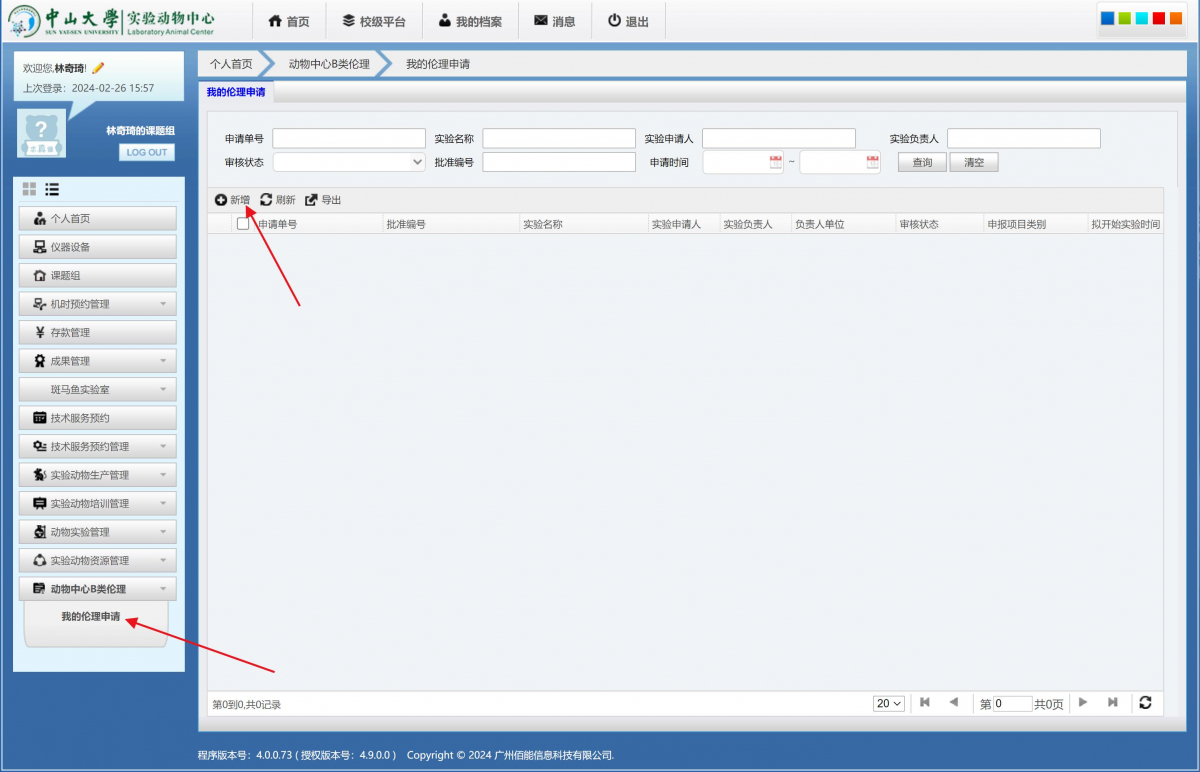Switch sidebar to list view icon
The width and height of the screenshot is (1200, 772).
pyautogui.click(x=52, y=189)
